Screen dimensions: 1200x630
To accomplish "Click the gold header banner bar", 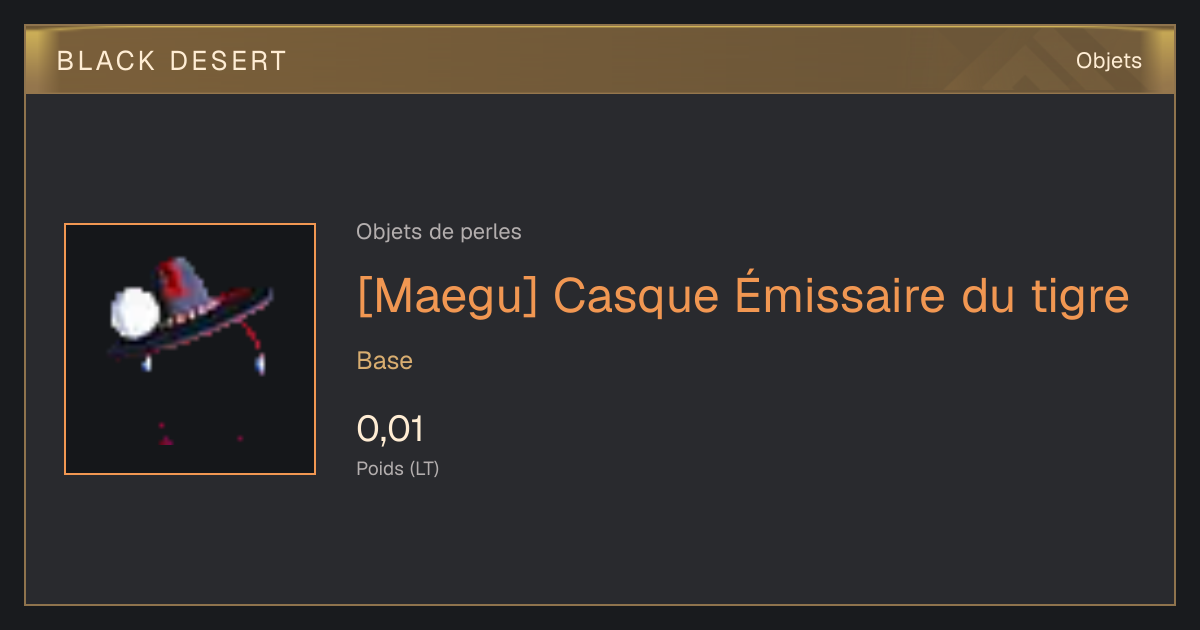I will (600, 60).
